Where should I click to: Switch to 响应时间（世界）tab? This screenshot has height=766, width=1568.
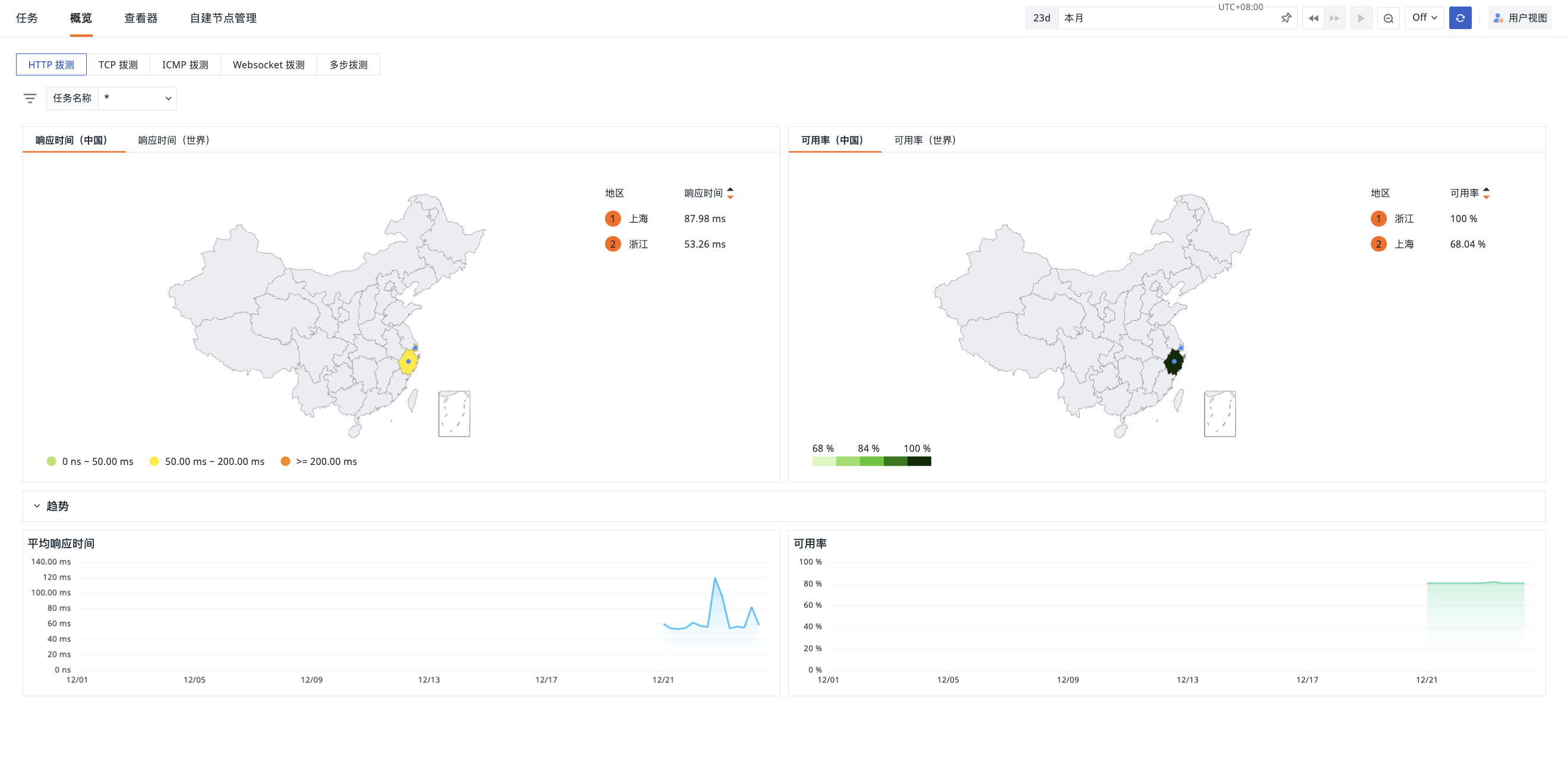click(x=174, y=141)
